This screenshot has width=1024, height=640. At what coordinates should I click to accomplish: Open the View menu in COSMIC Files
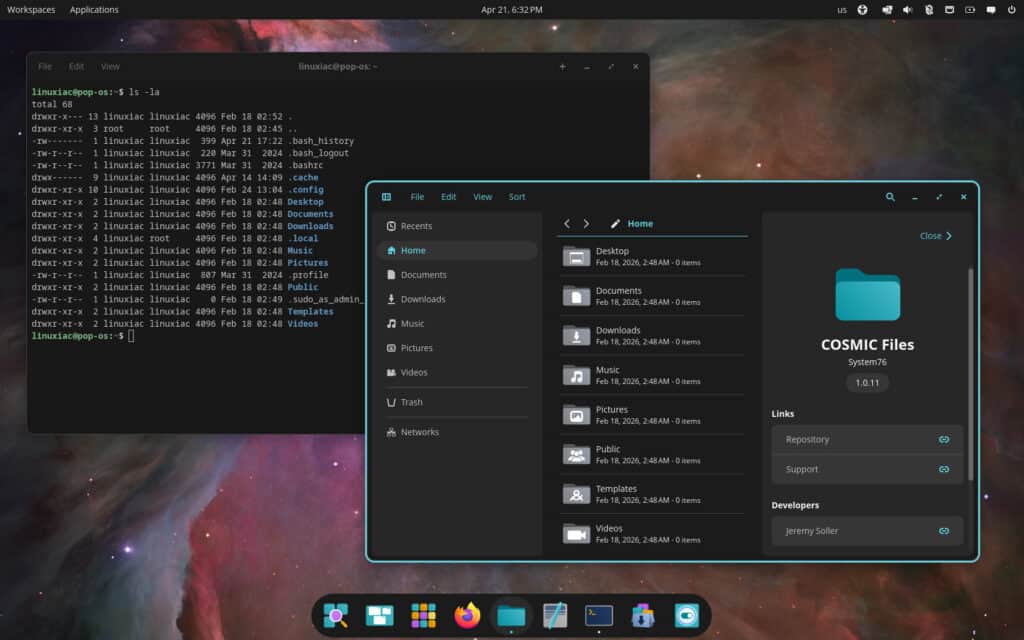coord(483,197)
